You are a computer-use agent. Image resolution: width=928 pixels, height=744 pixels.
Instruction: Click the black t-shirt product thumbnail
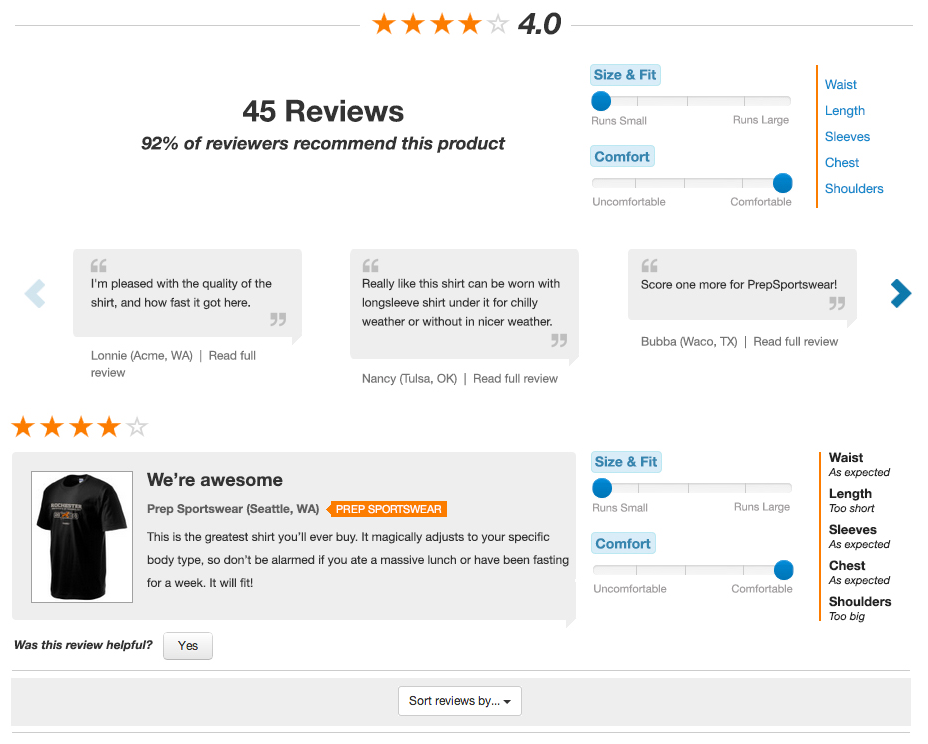coord(82,537)
